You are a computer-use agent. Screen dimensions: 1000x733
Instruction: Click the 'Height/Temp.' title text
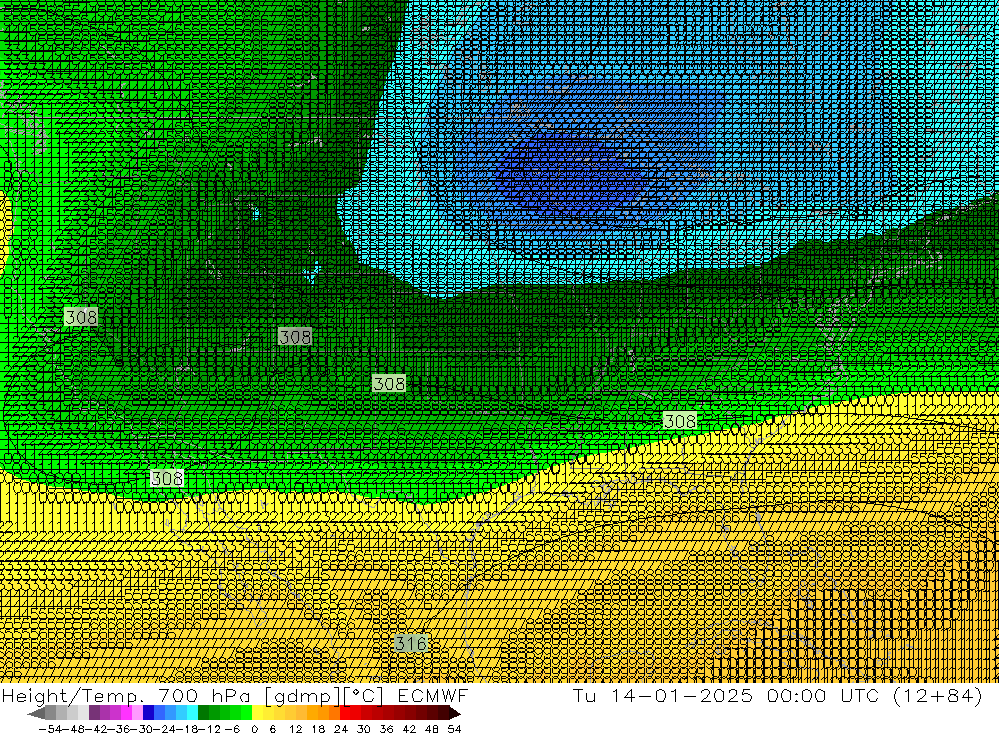point(74,695)
